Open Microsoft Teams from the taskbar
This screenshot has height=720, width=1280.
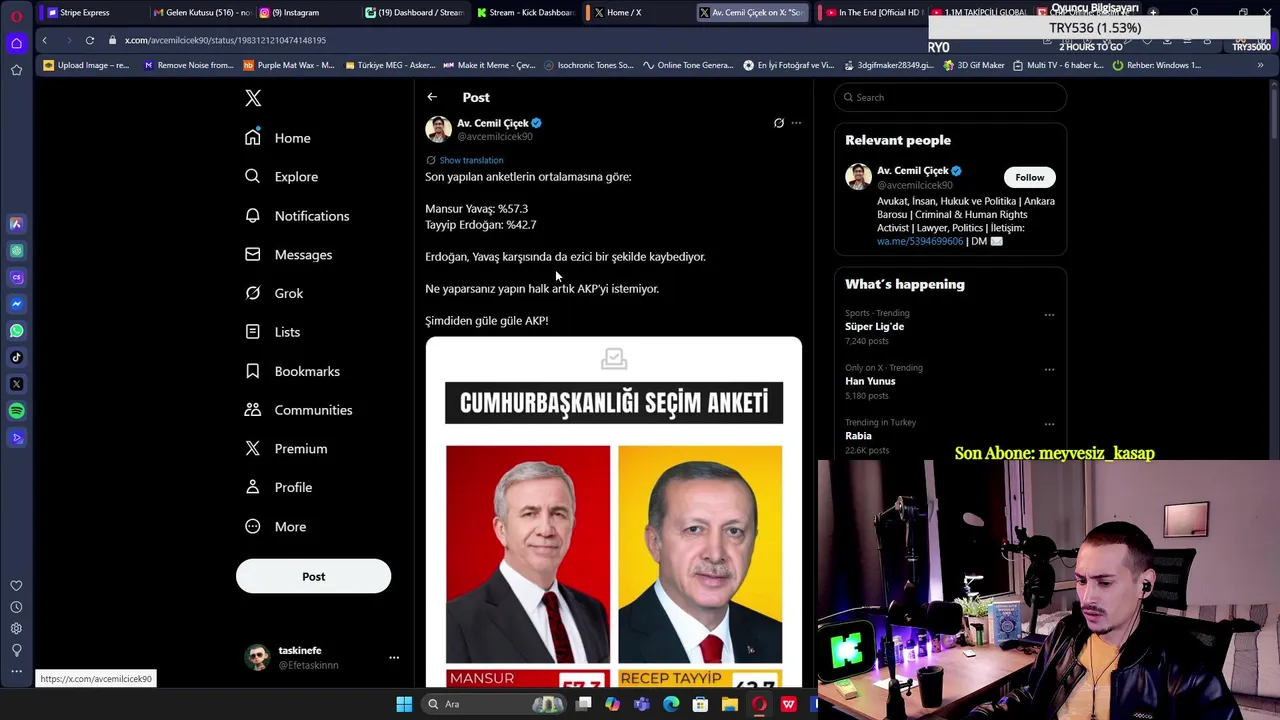pos(641,704)
